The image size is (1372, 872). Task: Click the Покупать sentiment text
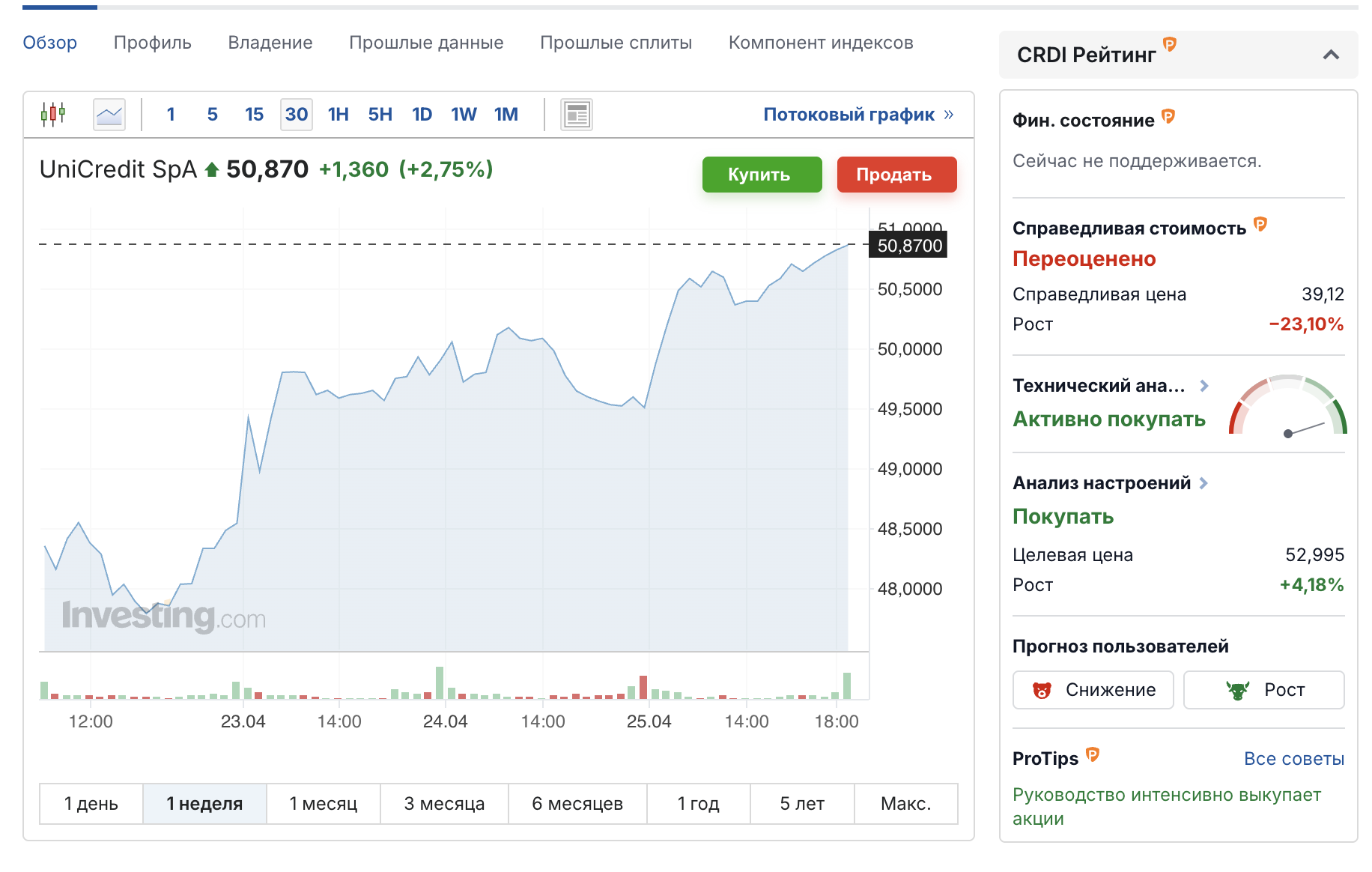(x=1063, y=517)
